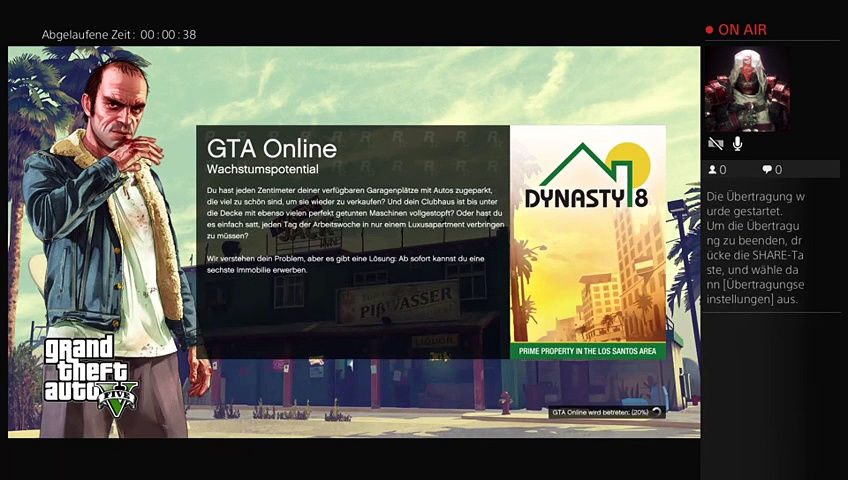Image resolution: width=848 pixels, height=480 pixels.
Task: Click the 'Prime Property in the Los Santos Area' banner
Action: [588, 351]
